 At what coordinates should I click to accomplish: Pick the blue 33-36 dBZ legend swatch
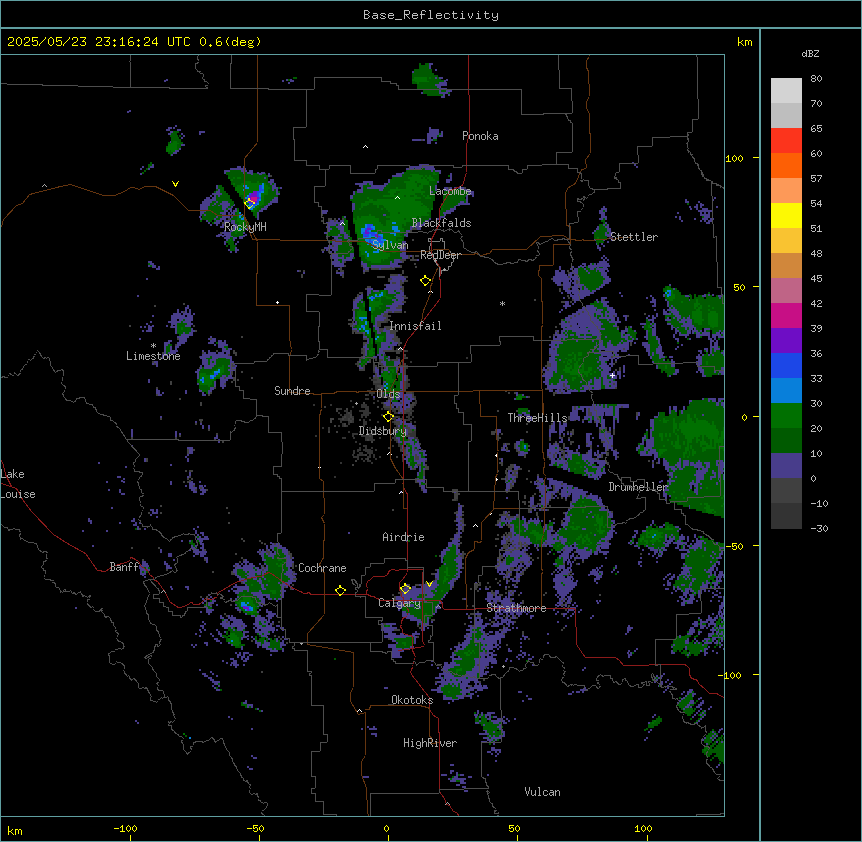coord(786,365)
